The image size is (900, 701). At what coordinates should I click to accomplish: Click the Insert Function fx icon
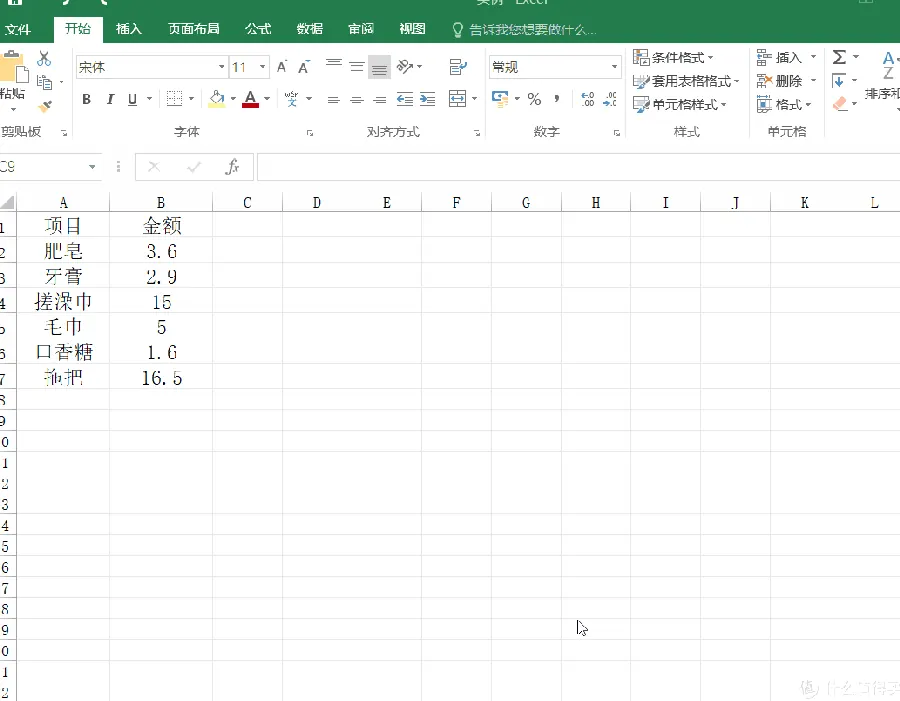pyautogui.click(x=232, y=167)
